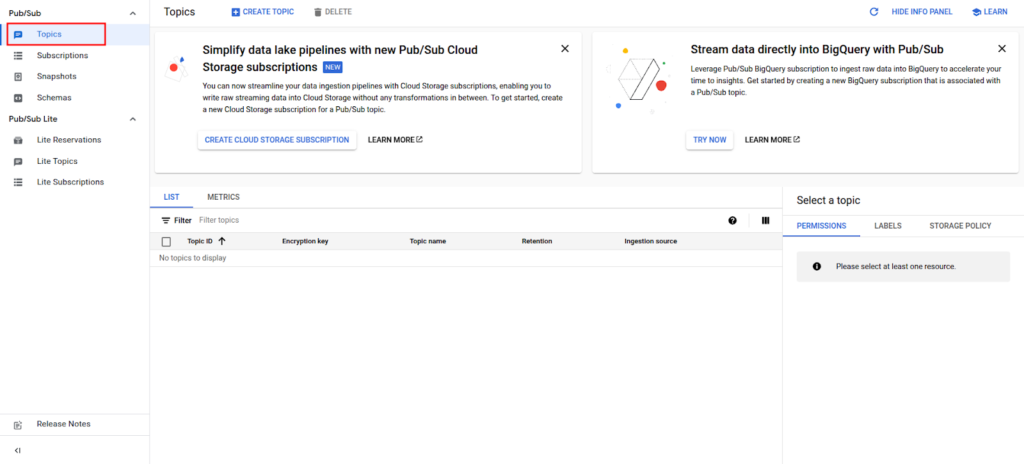Click the Snapshots sidebar icon
Viewport: 1024px width, 464px height.
tap(18, 76)
